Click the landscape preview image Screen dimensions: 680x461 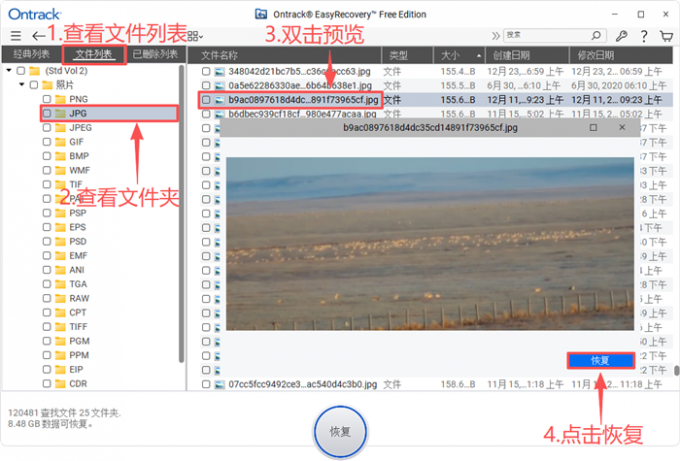coord(430,244)
